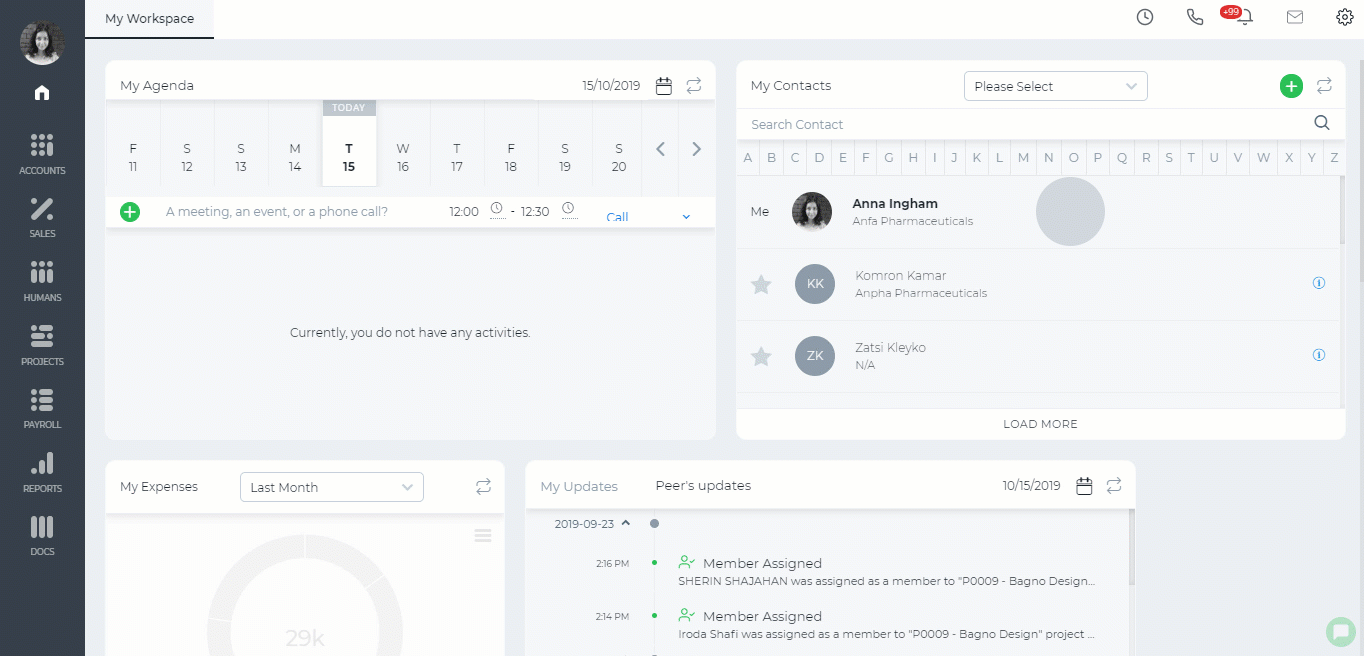Click the user avatar in sidebar
Image resolution: width=1364 pixels, height=656 pixels.
42,42
